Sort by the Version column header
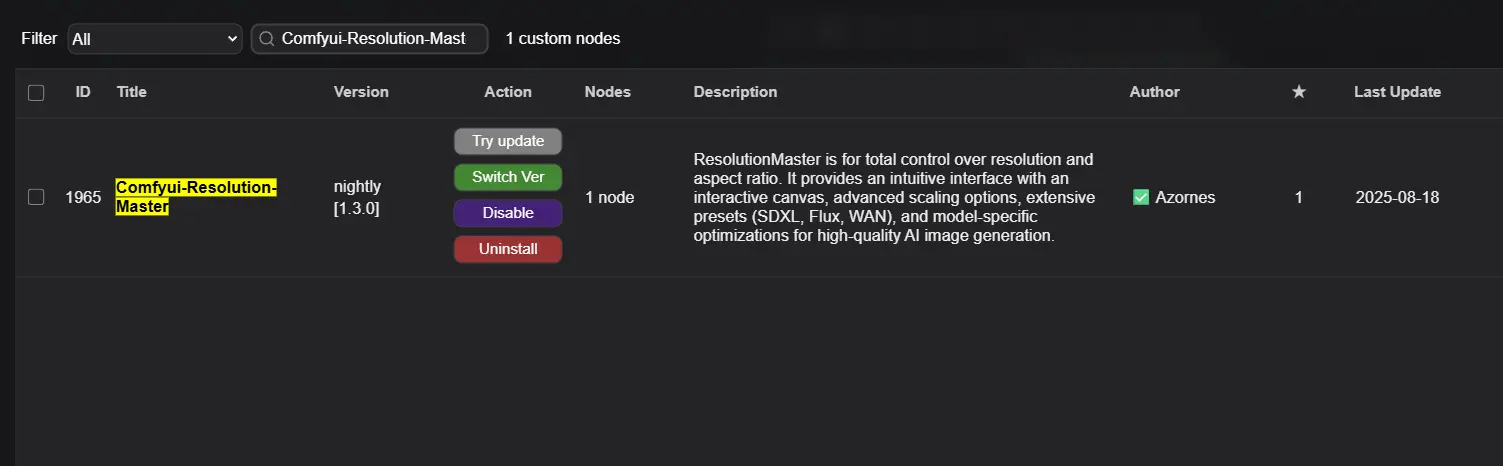This screenshot has width=1503, height=466. pyautogui.click(x=361, y=92)
